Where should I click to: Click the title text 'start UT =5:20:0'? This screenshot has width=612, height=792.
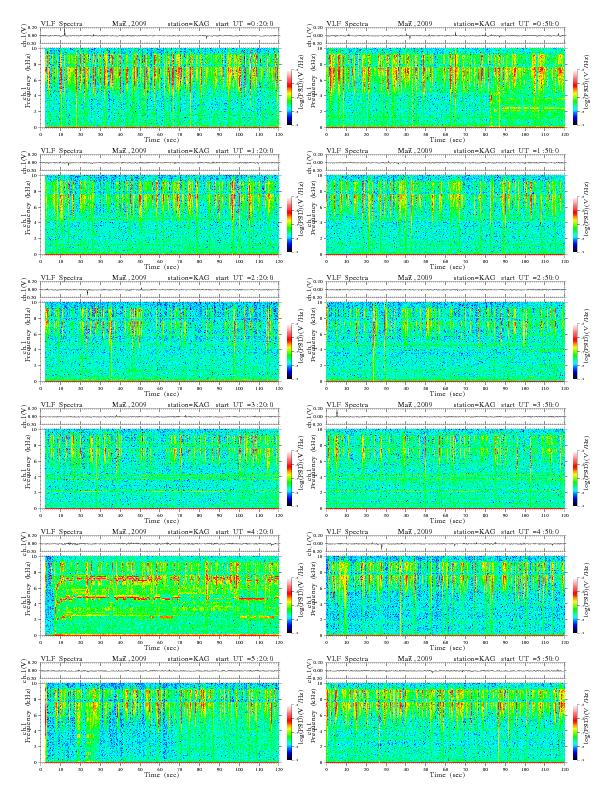(x=244, y=659)
